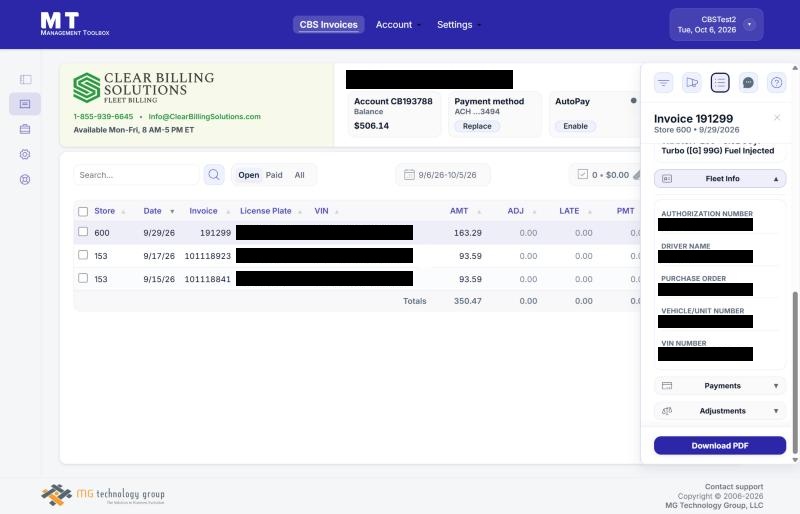
Task: Open the lifebuoy support icon in sidebar
Action: 25,179
